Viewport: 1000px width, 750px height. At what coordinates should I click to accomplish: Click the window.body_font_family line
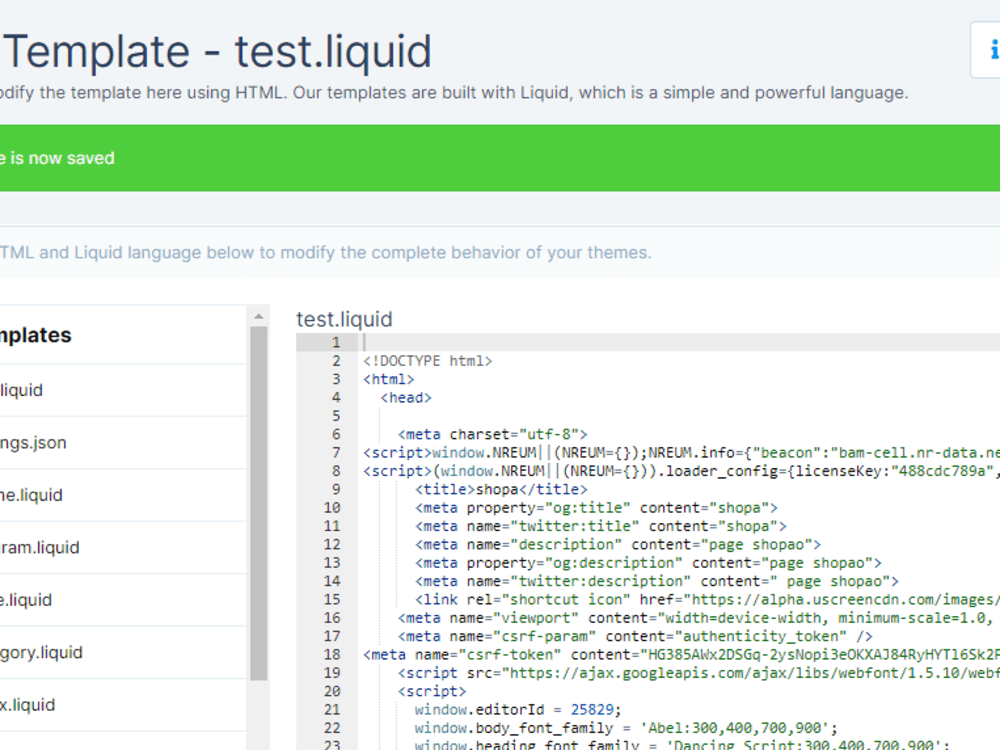pos(626,728)
